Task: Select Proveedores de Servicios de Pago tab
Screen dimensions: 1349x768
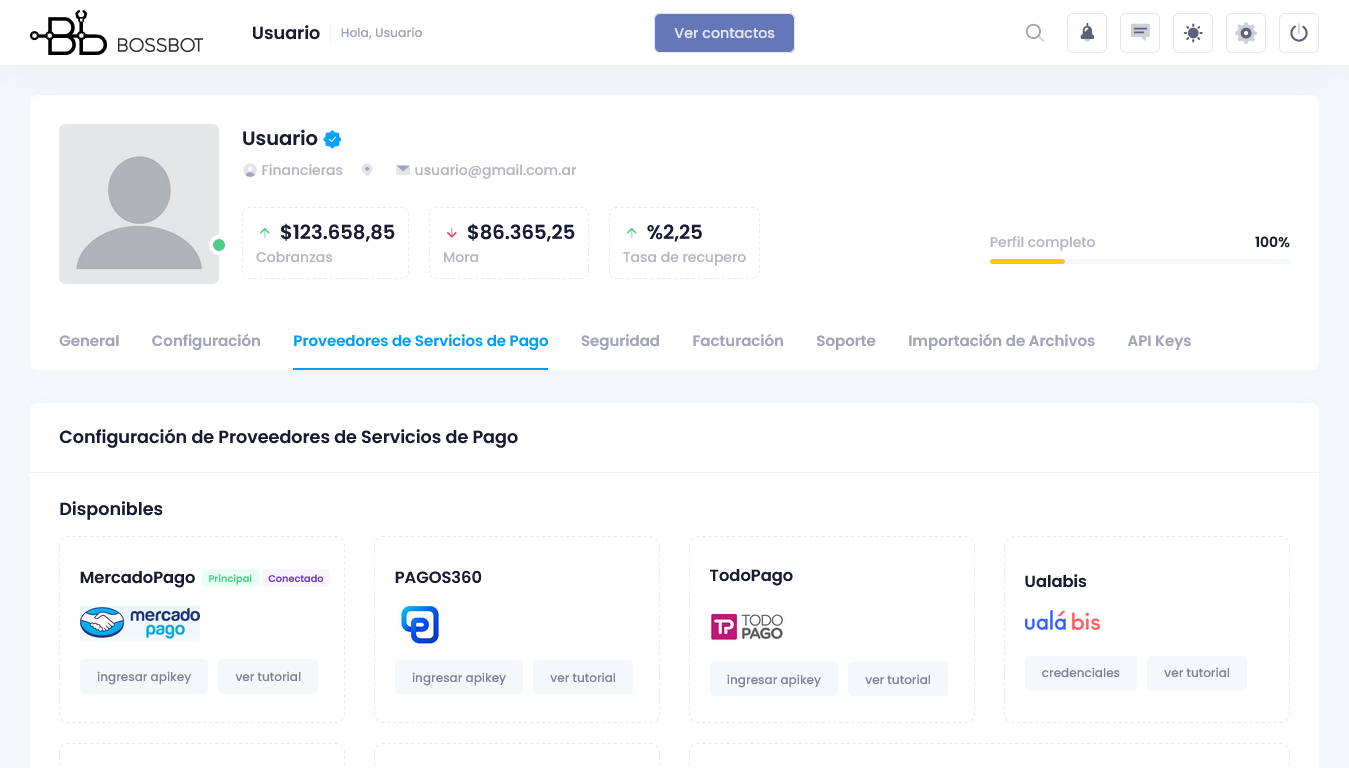Action: click(x=420, y=341)
